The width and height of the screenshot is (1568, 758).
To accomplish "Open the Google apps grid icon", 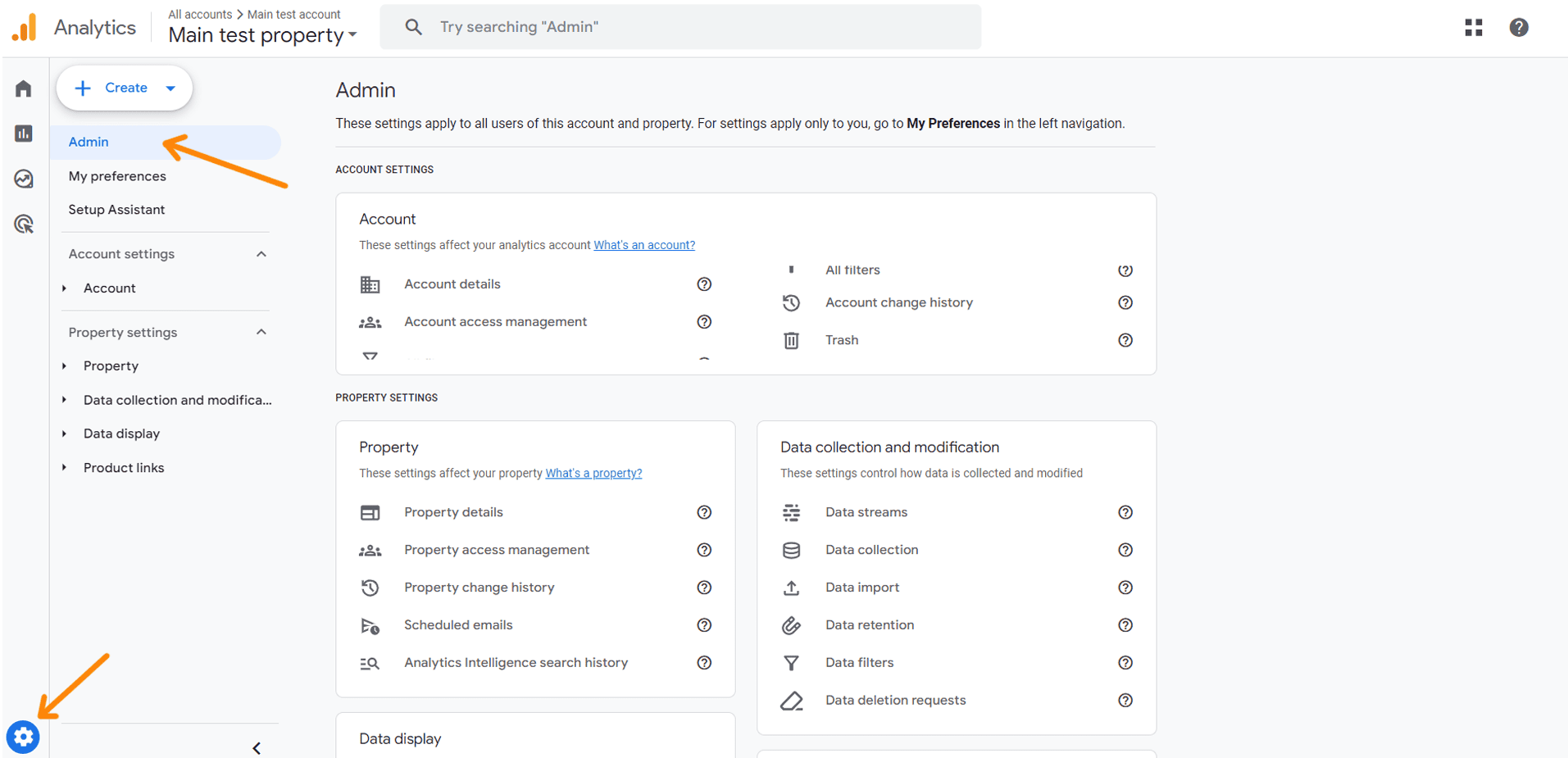I will (1474, 27).
